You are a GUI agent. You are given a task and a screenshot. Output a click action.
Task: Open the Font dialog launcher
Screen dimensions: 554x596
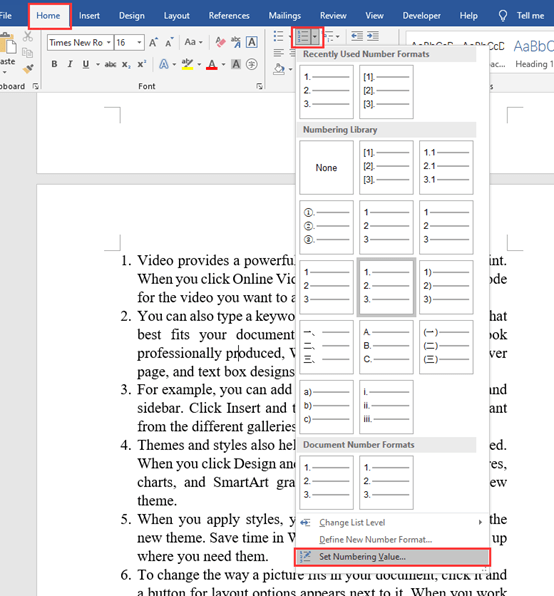[260, 86]
